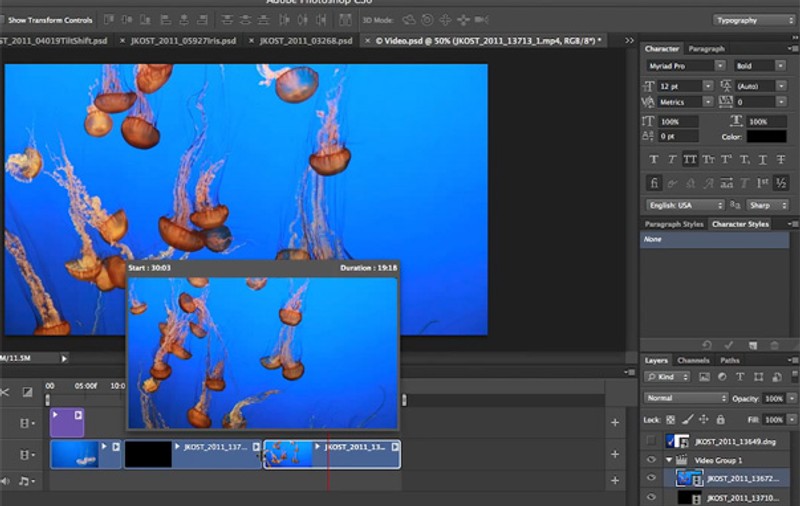Viewport: 800px width, 506px height.
Task: Hide the JKOST_2011_13672 layer eye icon
Action: coord(651,478)
